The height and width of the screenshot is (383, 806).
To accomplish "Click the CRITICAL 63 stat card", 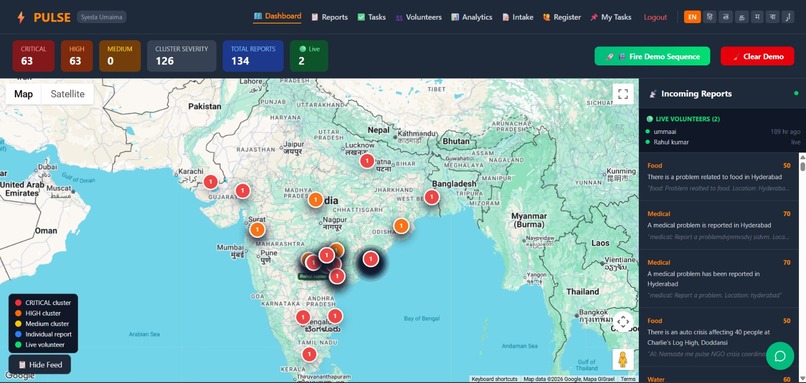I will (x=33, y=56).
